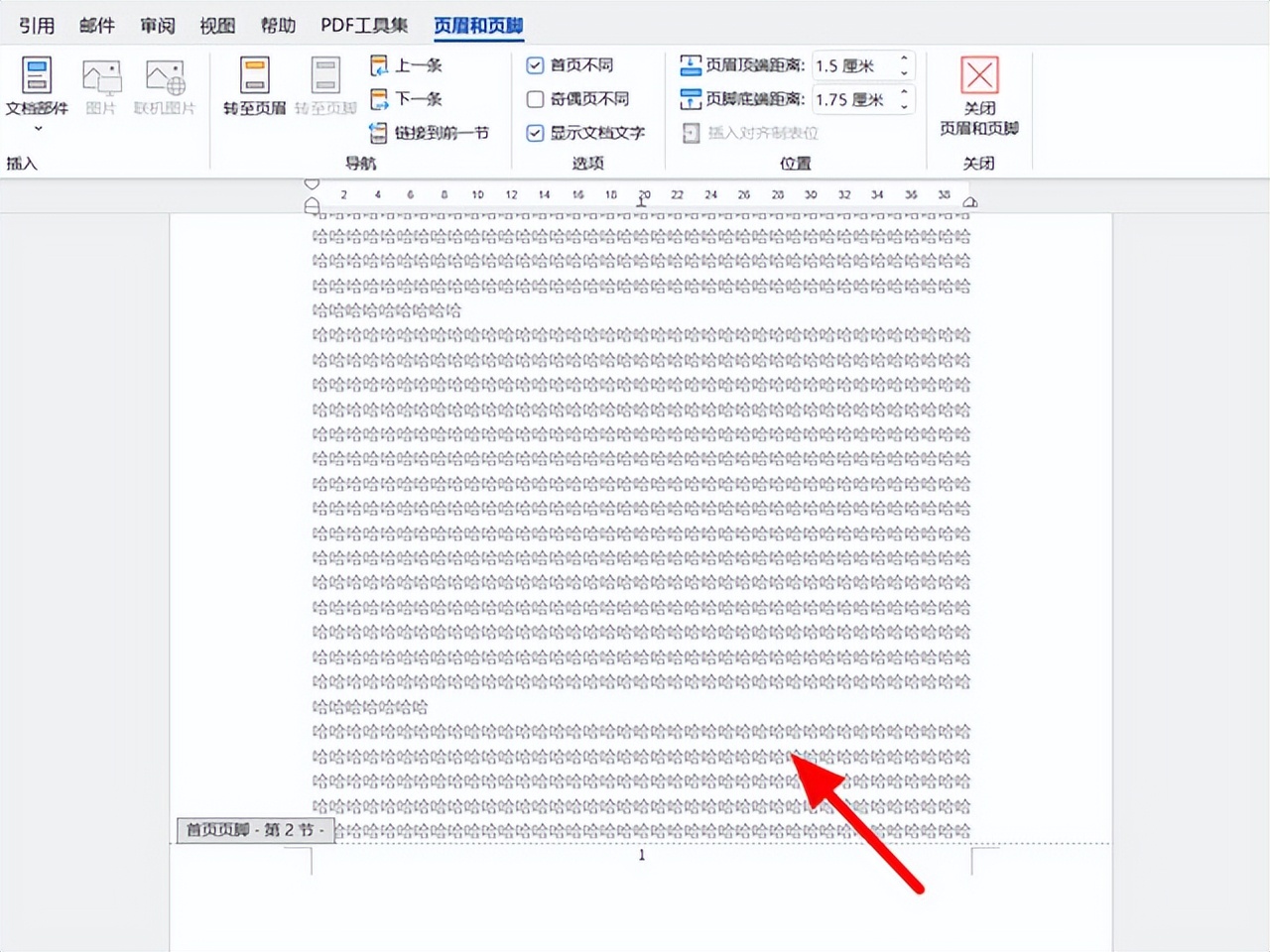Select 下一条 navigation icon
The height and width of the screenshot is (952, 1270).
[379, 98]
